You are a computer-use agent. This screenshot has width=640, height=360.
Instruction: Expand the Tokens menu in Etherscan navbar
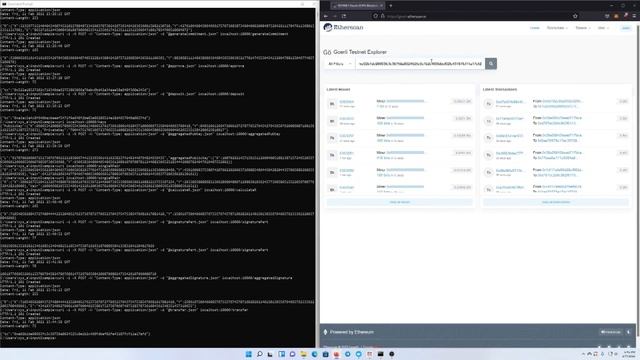(582, 28)
